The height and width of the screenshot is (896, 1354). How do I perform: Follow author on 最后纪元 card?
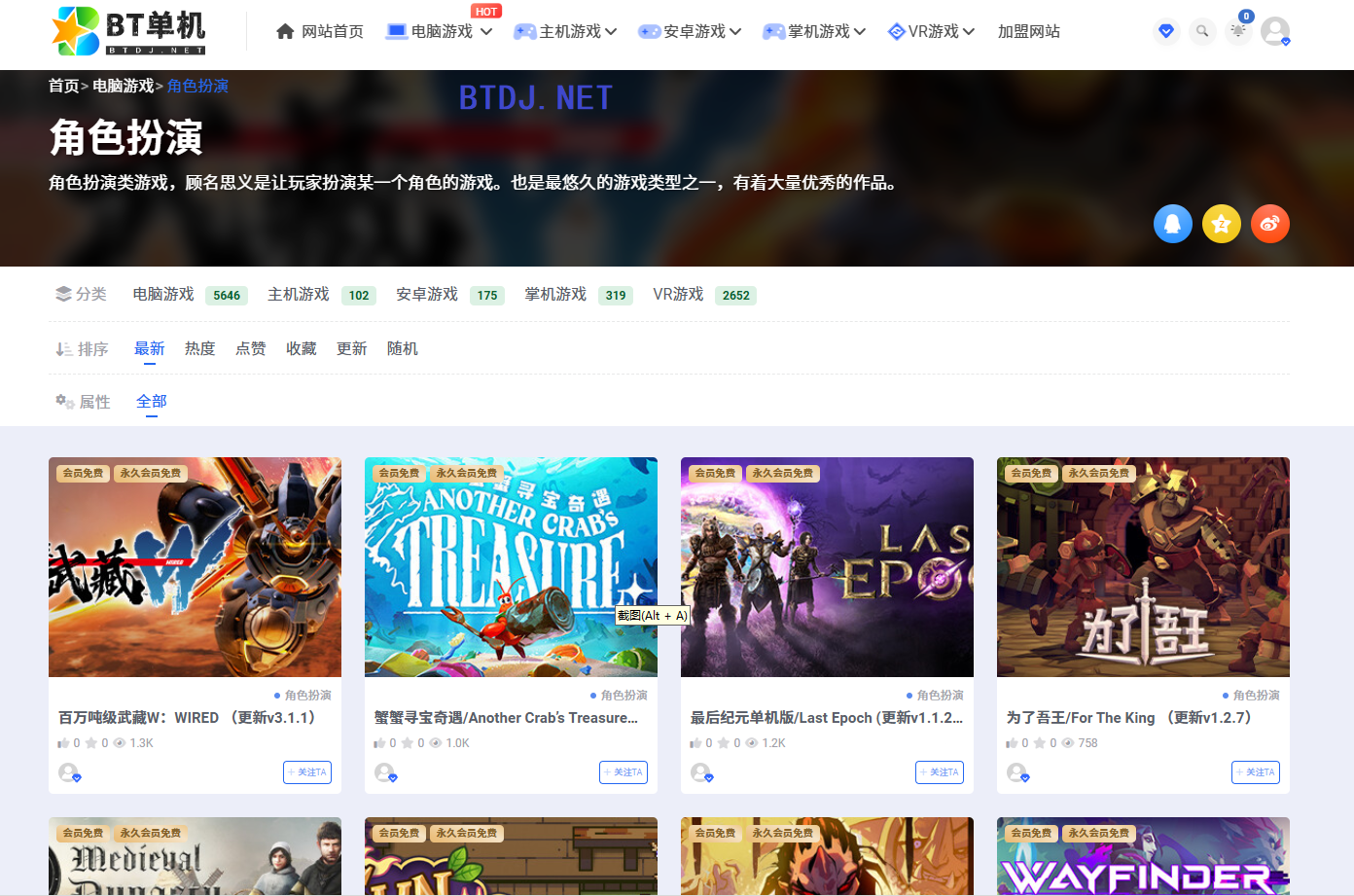pyautogui.click(x=940, y=772)
